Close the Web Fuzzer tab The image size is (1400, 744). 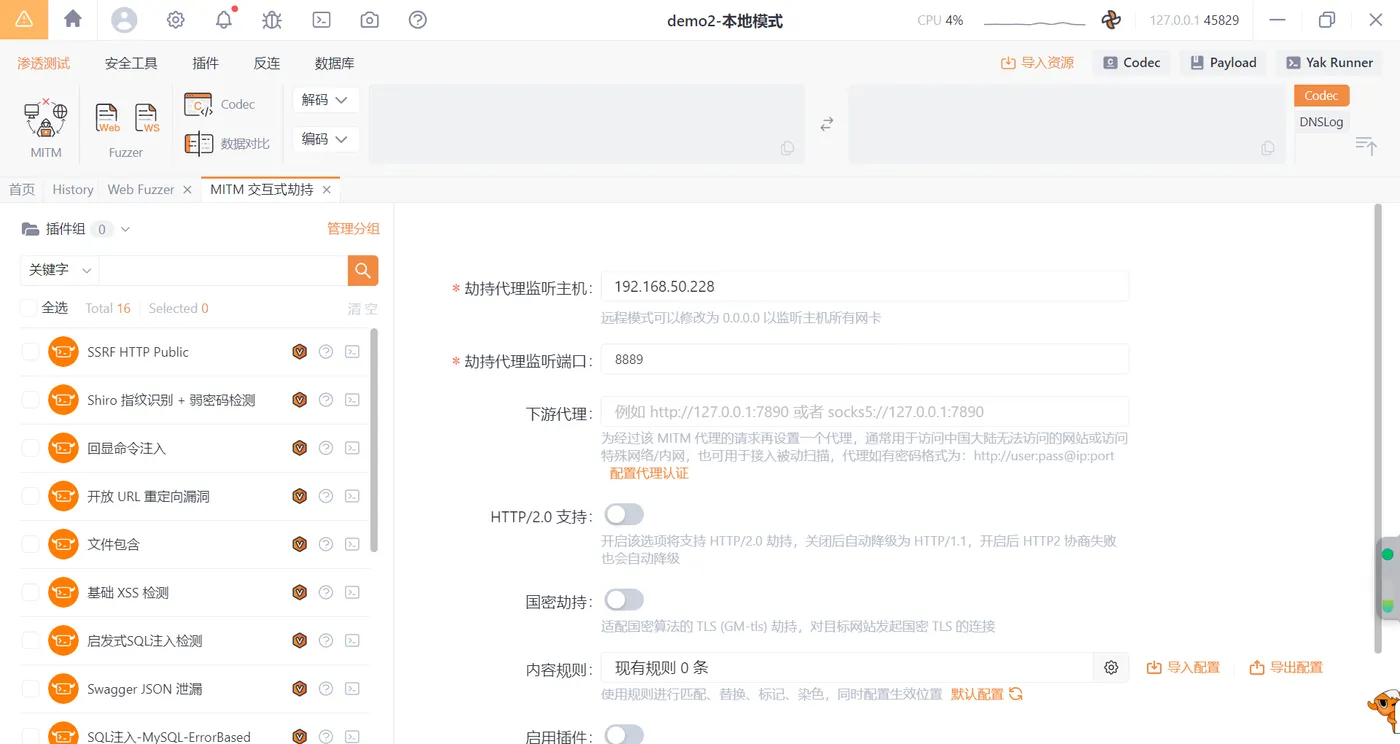pos(187,189)
